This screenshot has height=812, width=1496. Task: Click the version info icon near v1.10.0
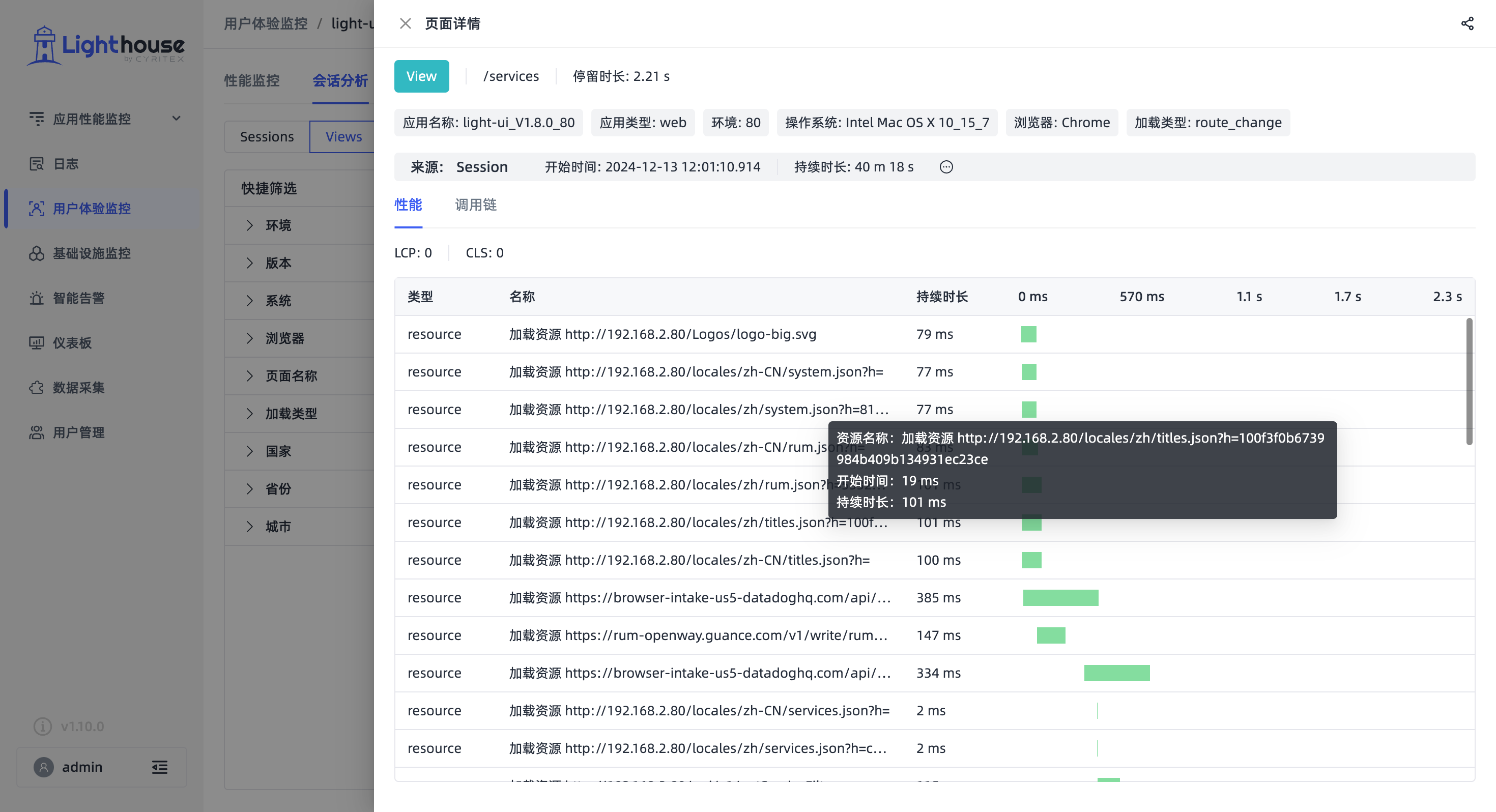tap(42, 726)
